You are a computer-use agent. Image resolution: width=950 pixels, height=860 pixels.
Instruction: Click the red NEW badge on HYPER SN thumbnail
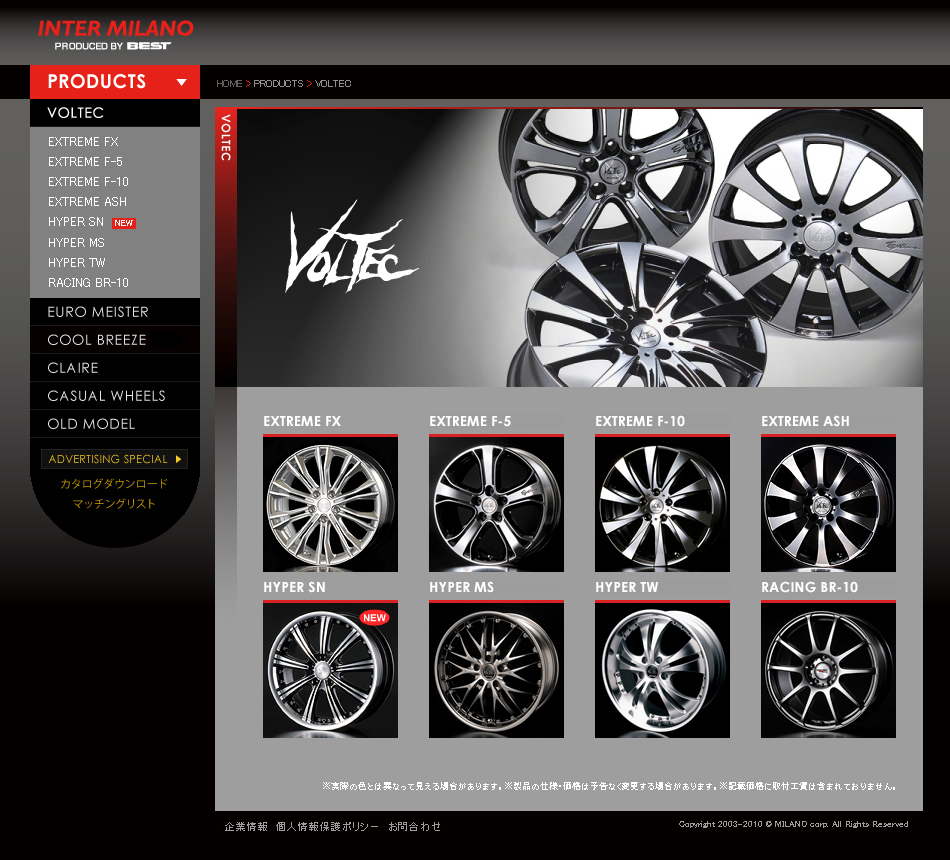pos(374,618)
